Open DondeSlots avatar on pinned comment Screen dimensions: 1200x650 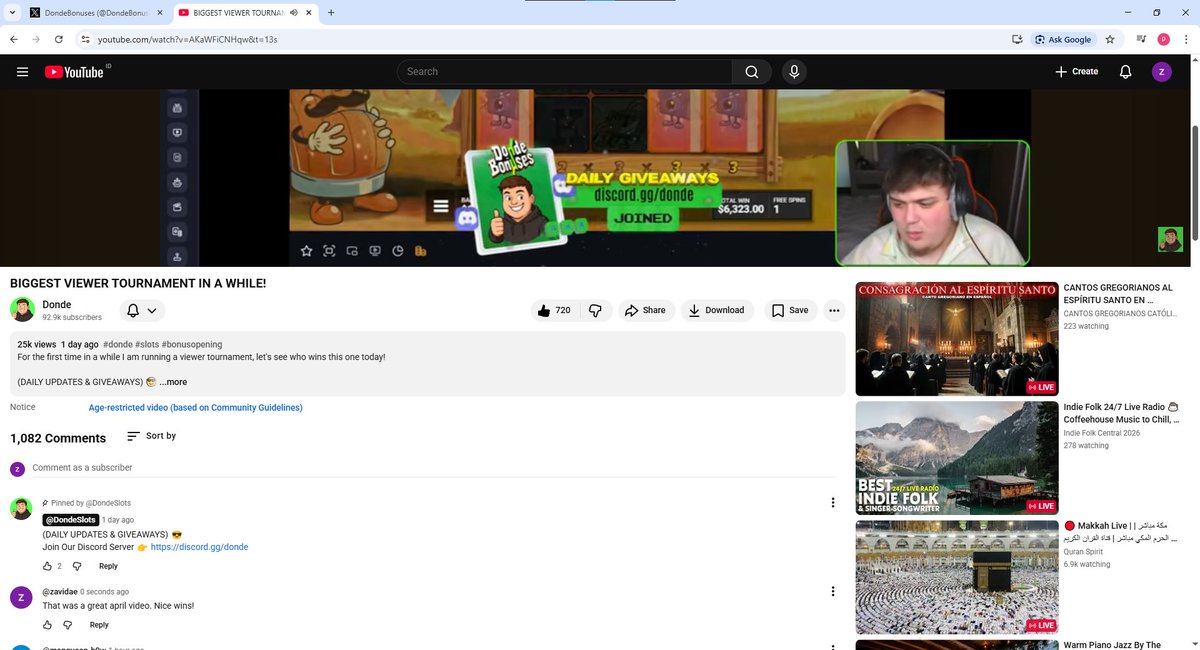21,508
